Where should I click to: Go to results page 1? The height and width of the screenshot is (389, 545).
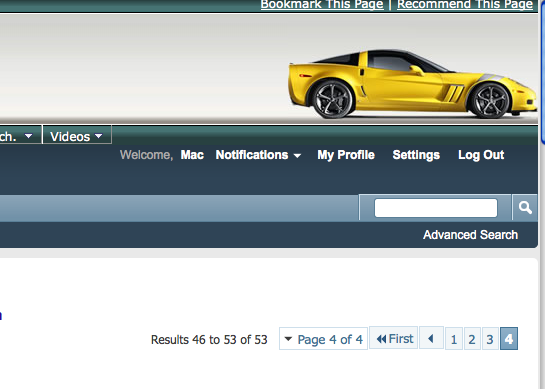454,339
